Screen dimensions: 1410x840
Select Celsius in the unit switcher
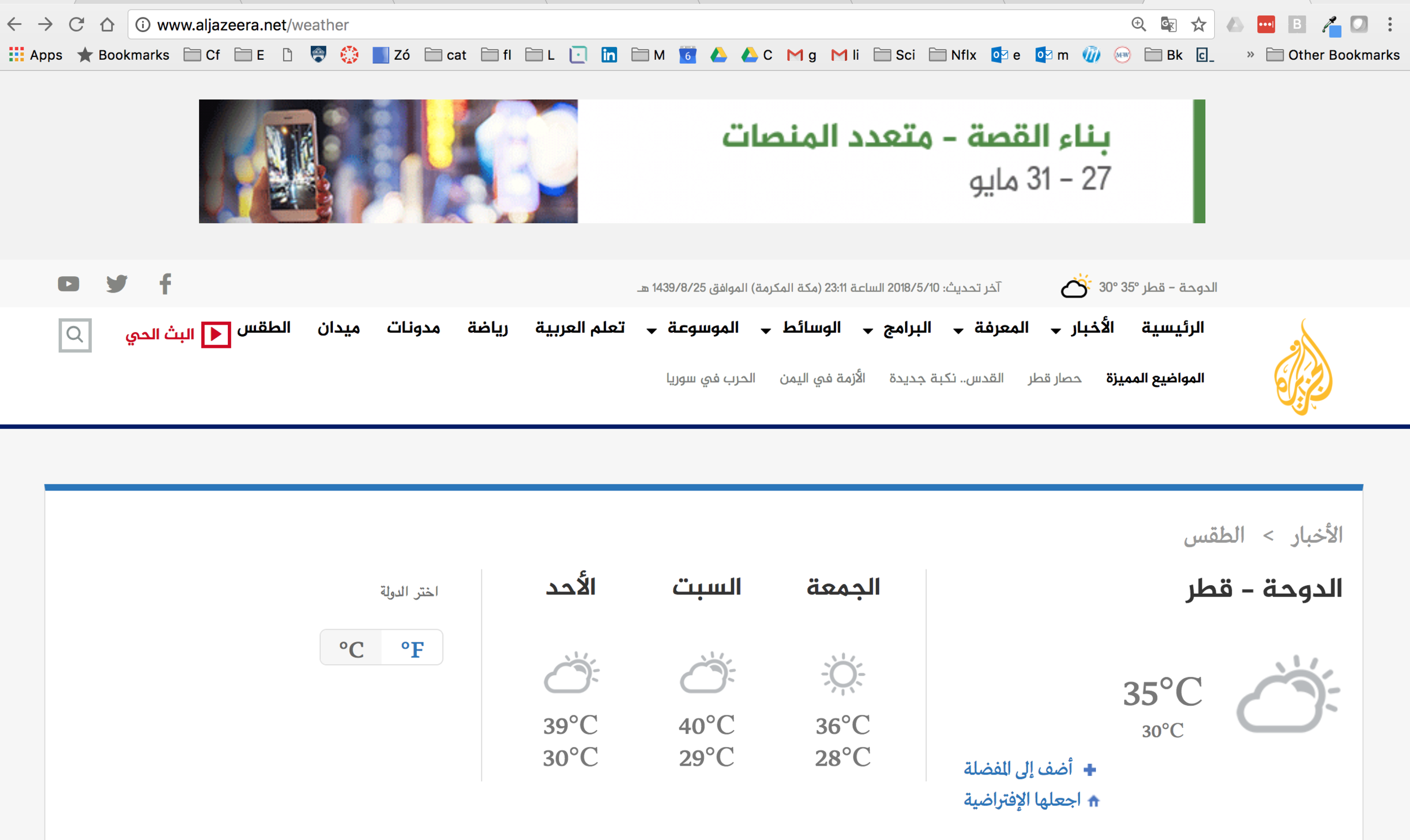click(x=350, y=647)
